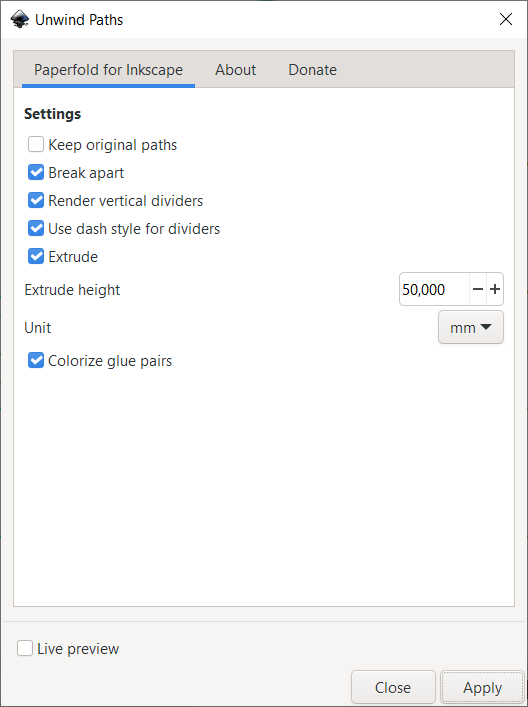Disable Use dash style for dividers

(x=36, y=229)
